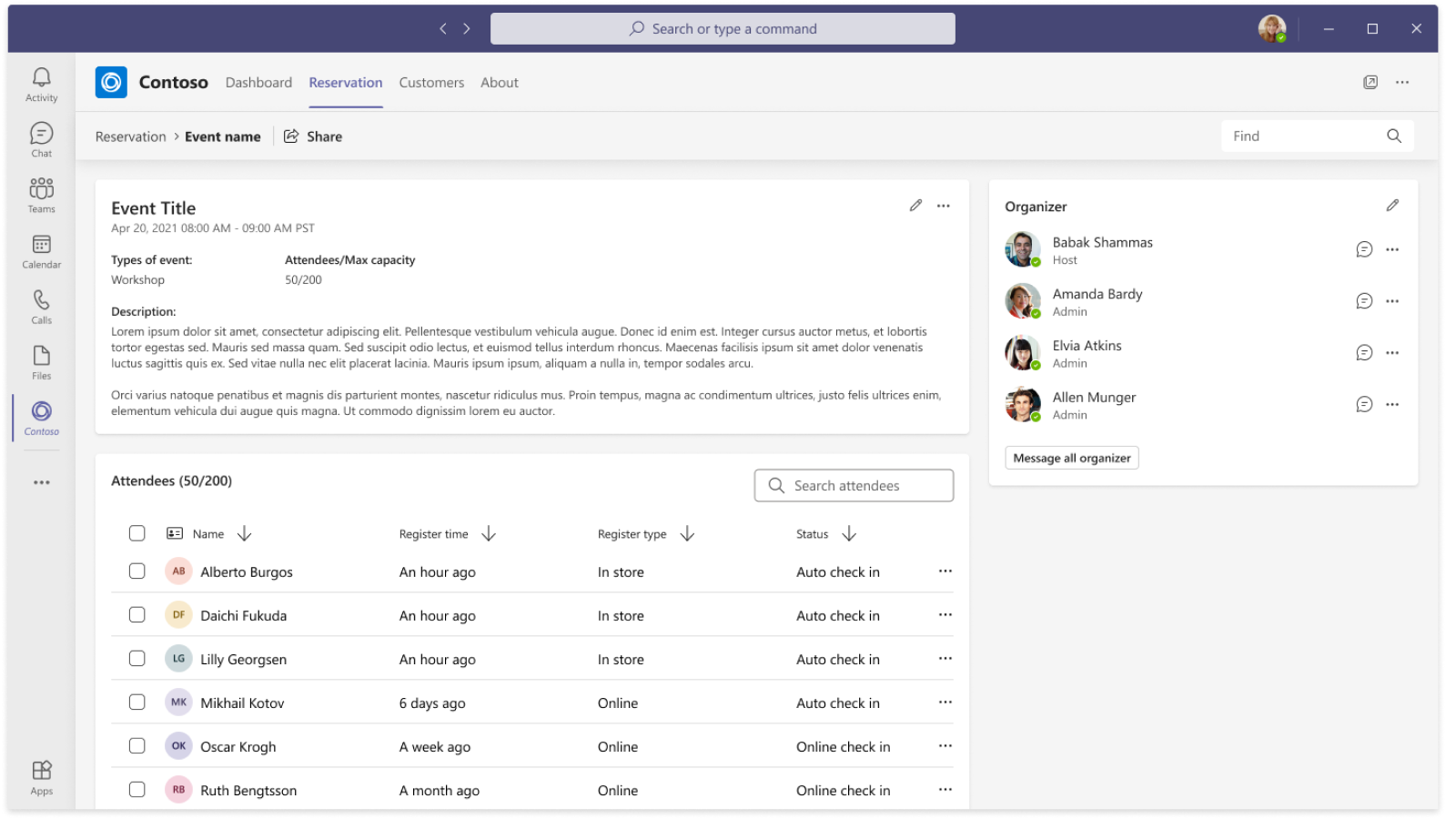Screen dimensions: 1456x819
Task: Open Files in the sidebar
Action: tap(41, 362)
